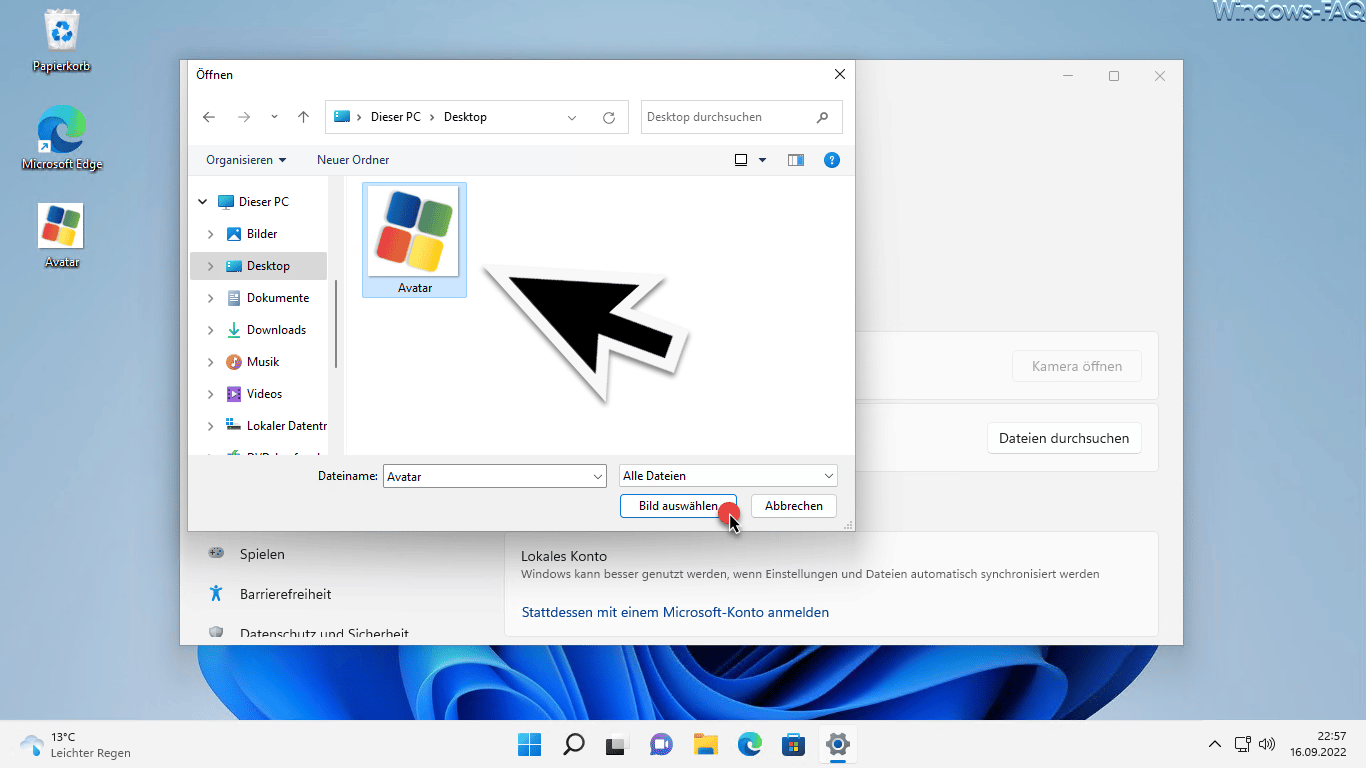Click the Dateiname input field

[x=486, y=476]
